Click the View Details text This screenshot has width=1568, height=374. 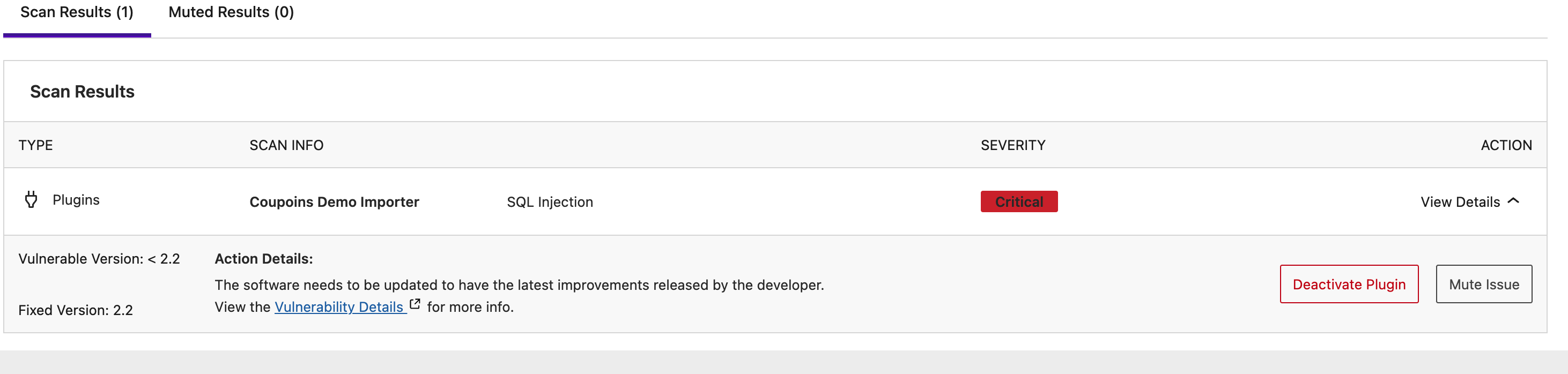[x=1460, y=202]
